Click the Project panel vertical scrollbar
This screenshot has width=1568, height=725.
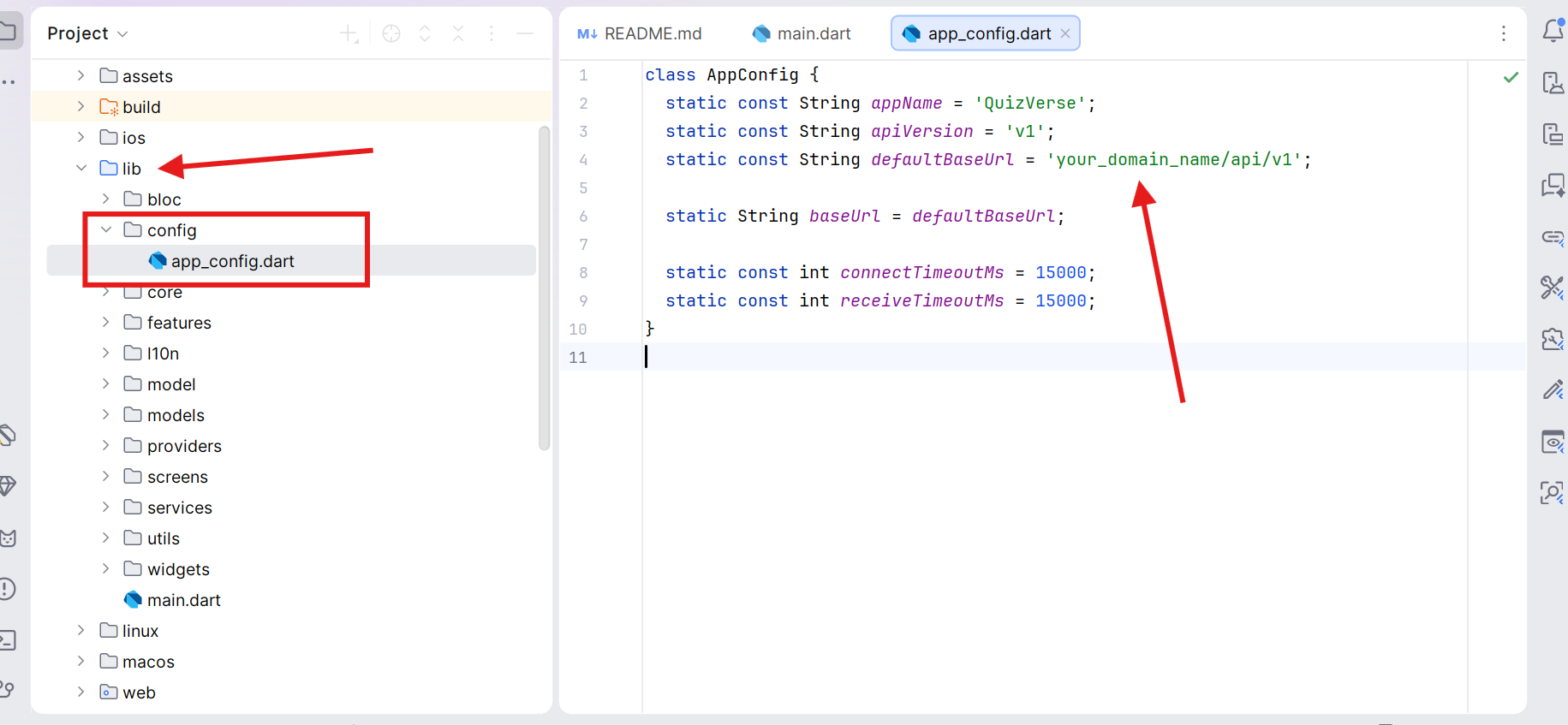click(x=544, y=288)
